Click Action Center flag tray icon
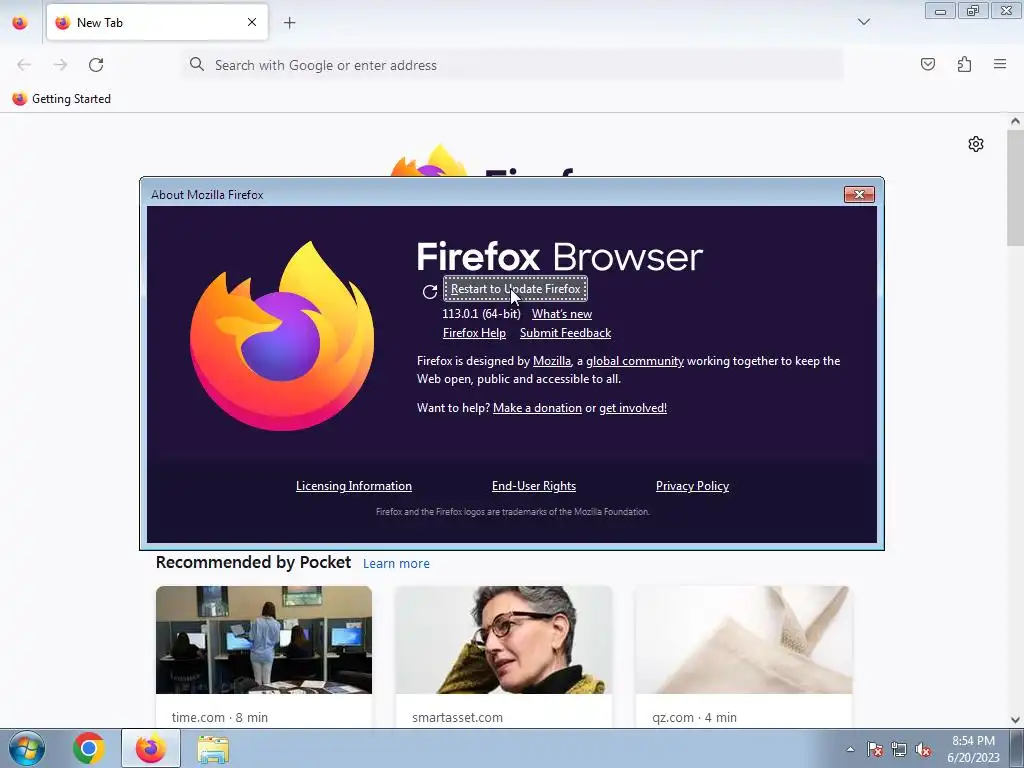This screenshot has height=768, width=1024. (x=875, y=749)
